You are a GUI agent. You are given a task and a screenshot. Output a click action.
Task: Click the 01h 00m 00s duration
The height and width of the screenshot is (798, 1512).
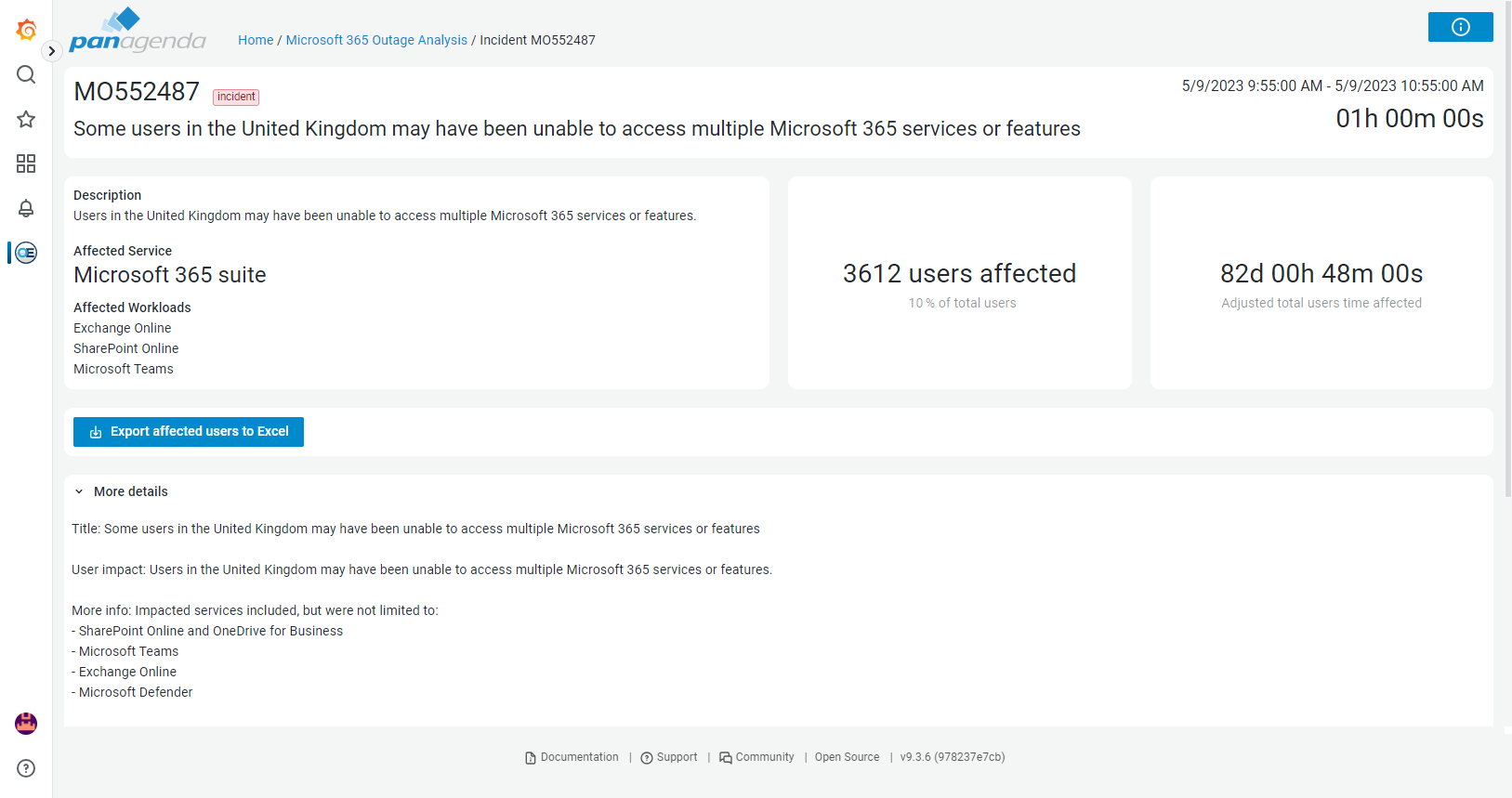(x=1410, y=119)
